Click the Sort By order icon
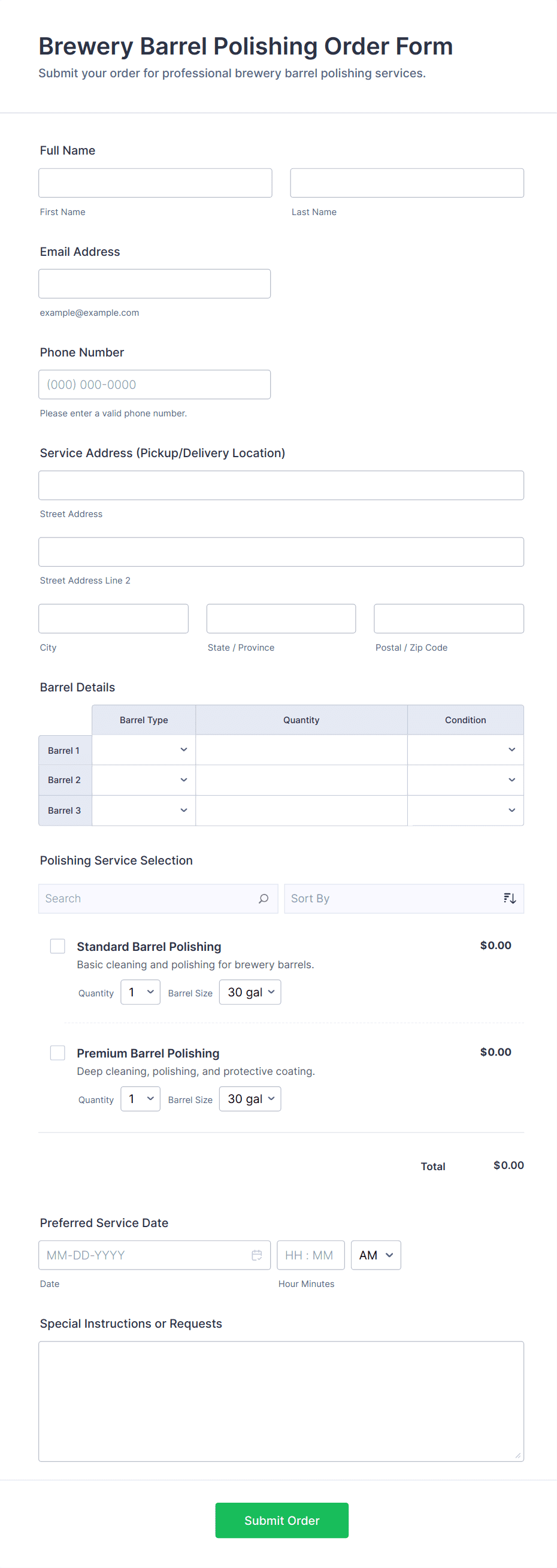 (x=510, y=898)
